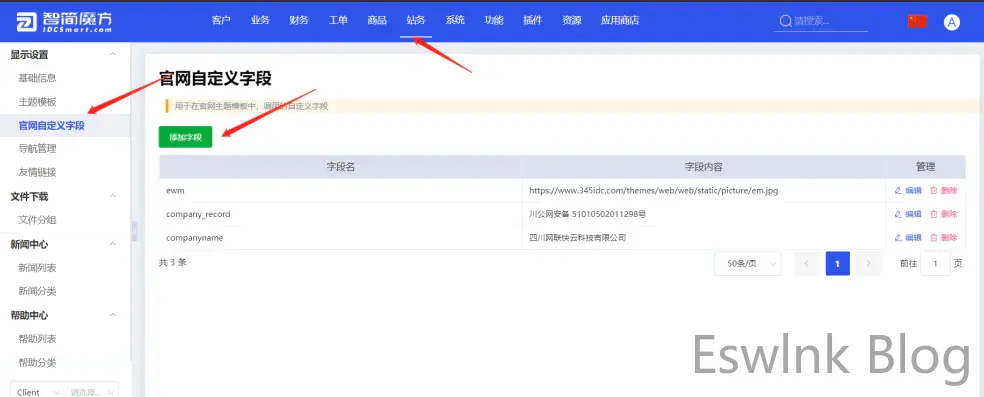The width and height of the screenshot is (984, 397).
Task: Open 新闻分类 in the sidebar
Action: (38, 291)
